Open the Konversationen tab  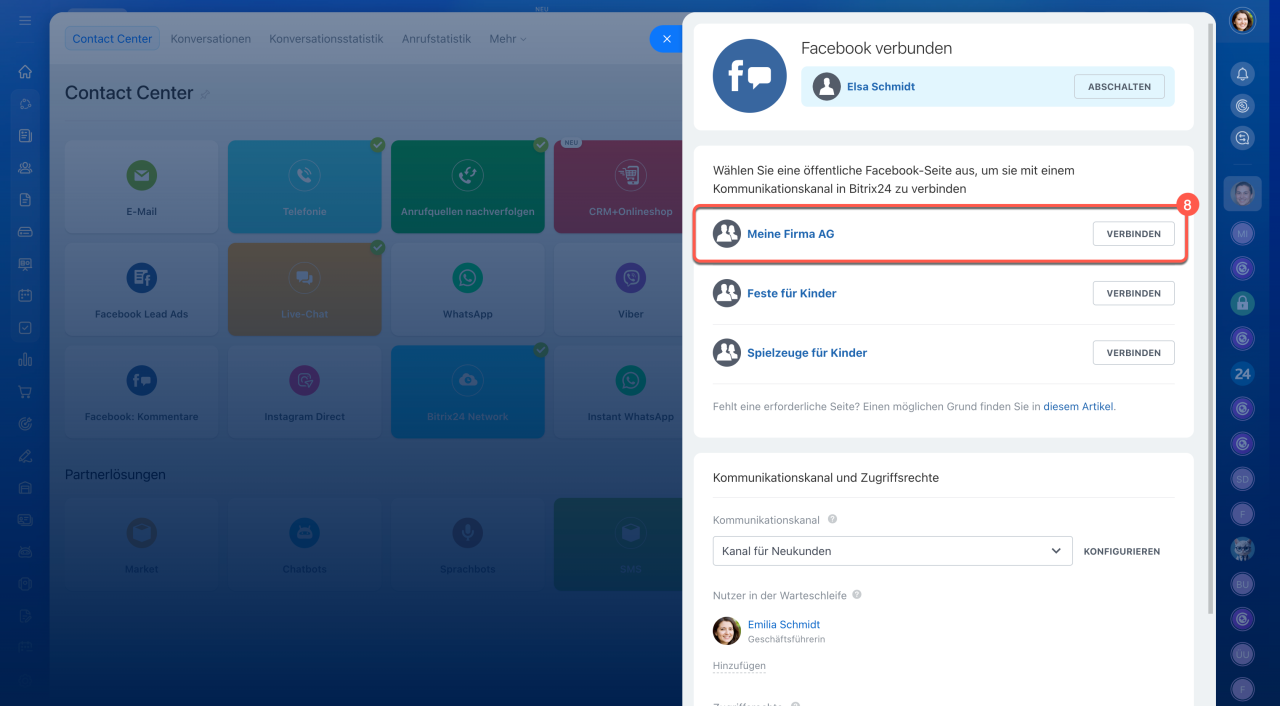coord(211,39)
